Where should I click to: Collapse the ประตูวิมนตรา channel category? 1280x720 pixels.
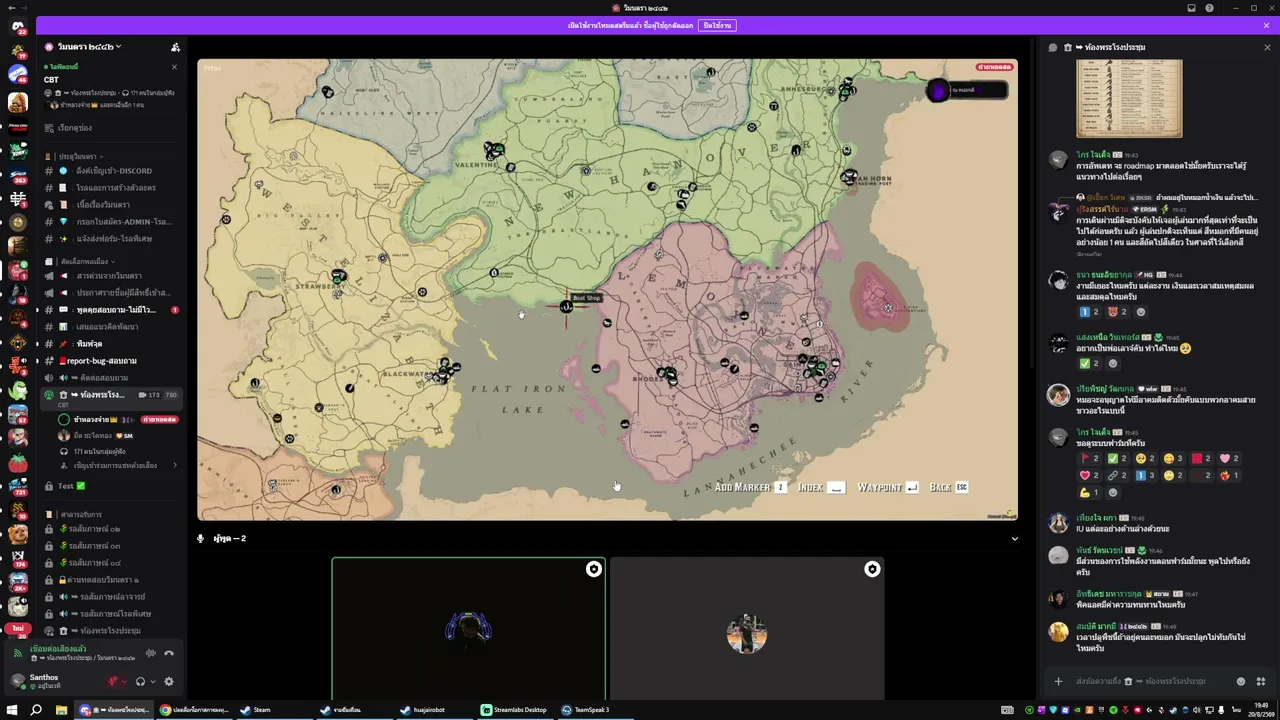coord(78,157)
